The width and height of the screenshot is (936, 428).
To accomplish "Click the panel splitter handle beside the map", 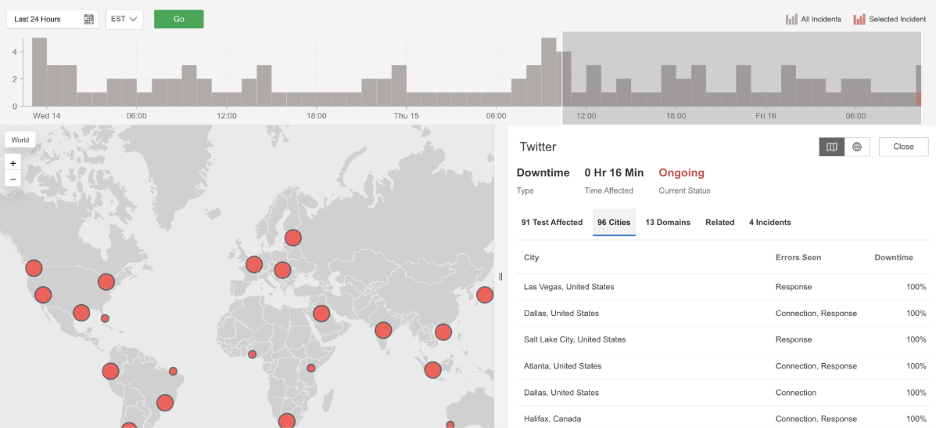I will point(500,276).
